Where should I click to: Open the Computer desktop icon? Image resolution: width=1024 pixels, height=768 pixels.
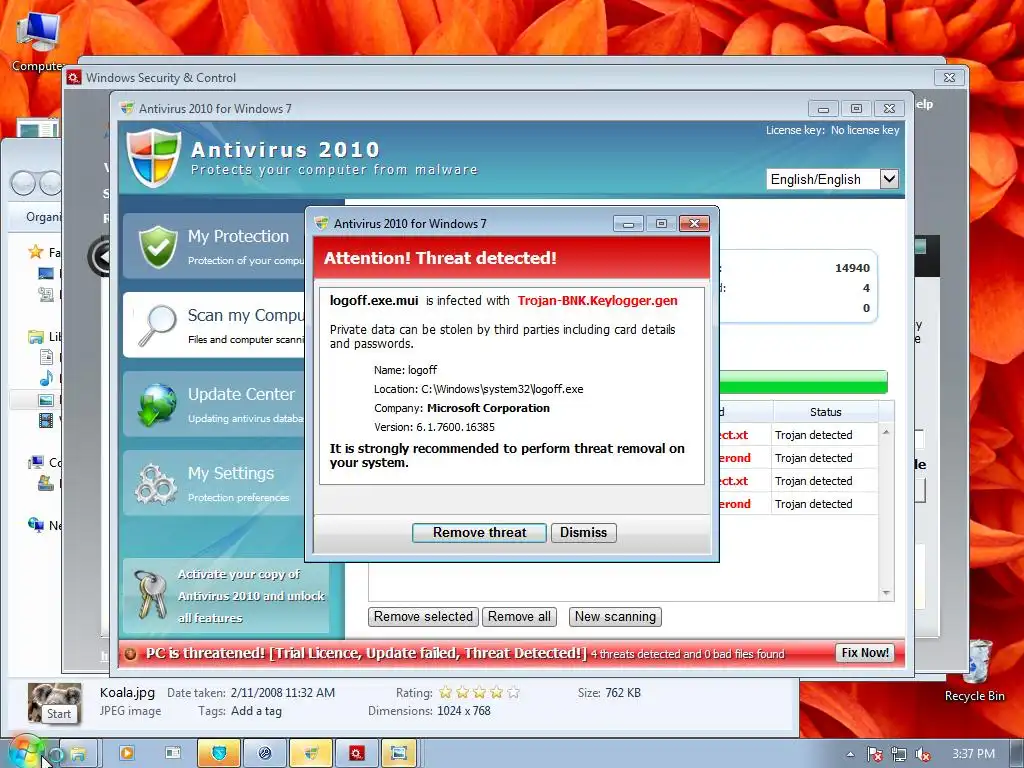pyautogui.click(x=37, y=40)
